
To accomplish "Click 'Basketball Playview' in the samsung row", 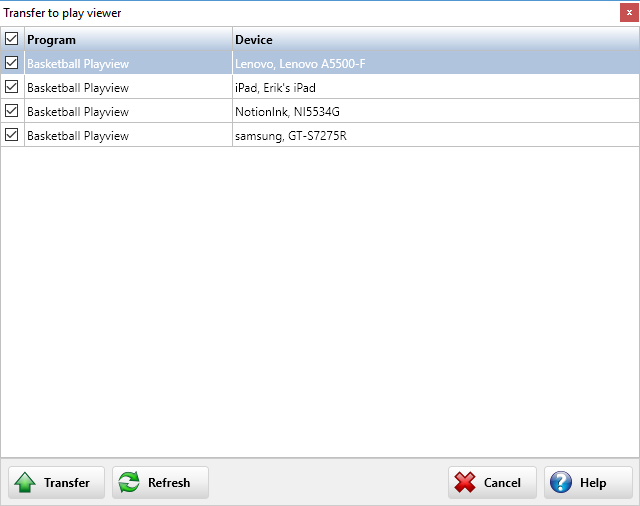I will (78, 136).
